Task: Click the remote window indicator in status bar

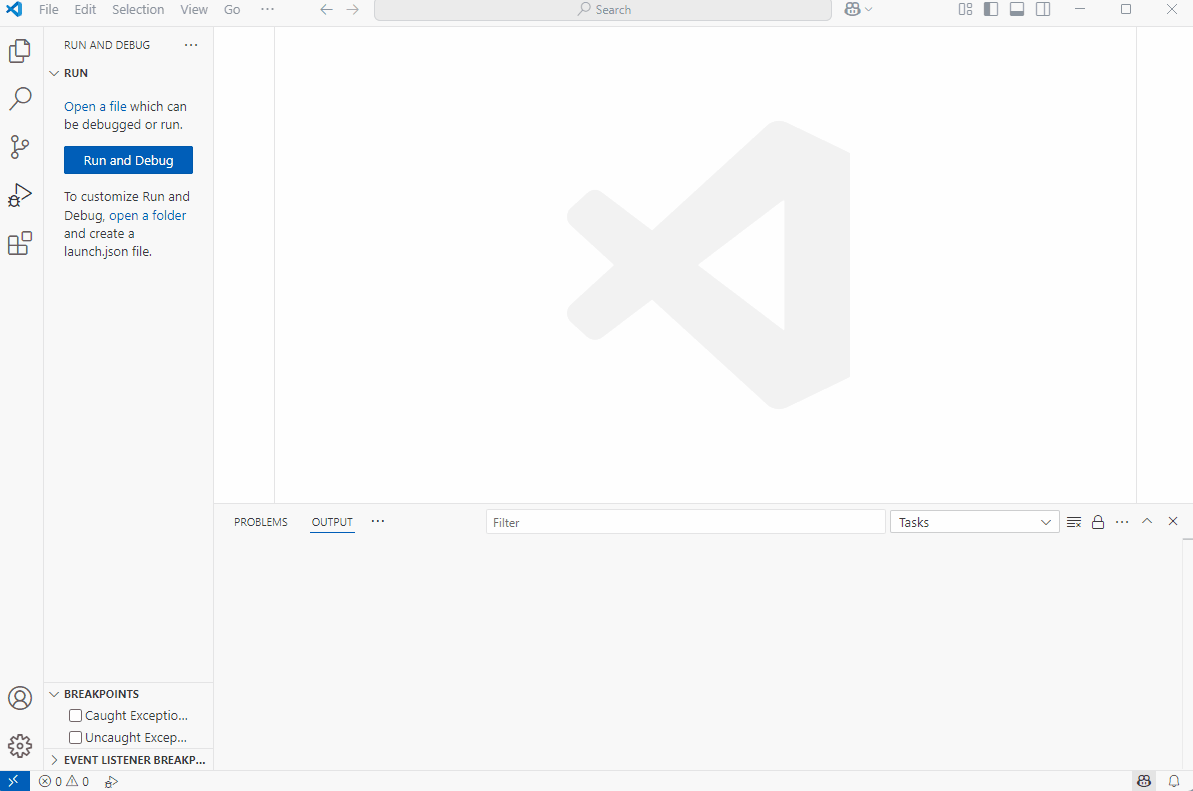Action: tap(14, 781)
